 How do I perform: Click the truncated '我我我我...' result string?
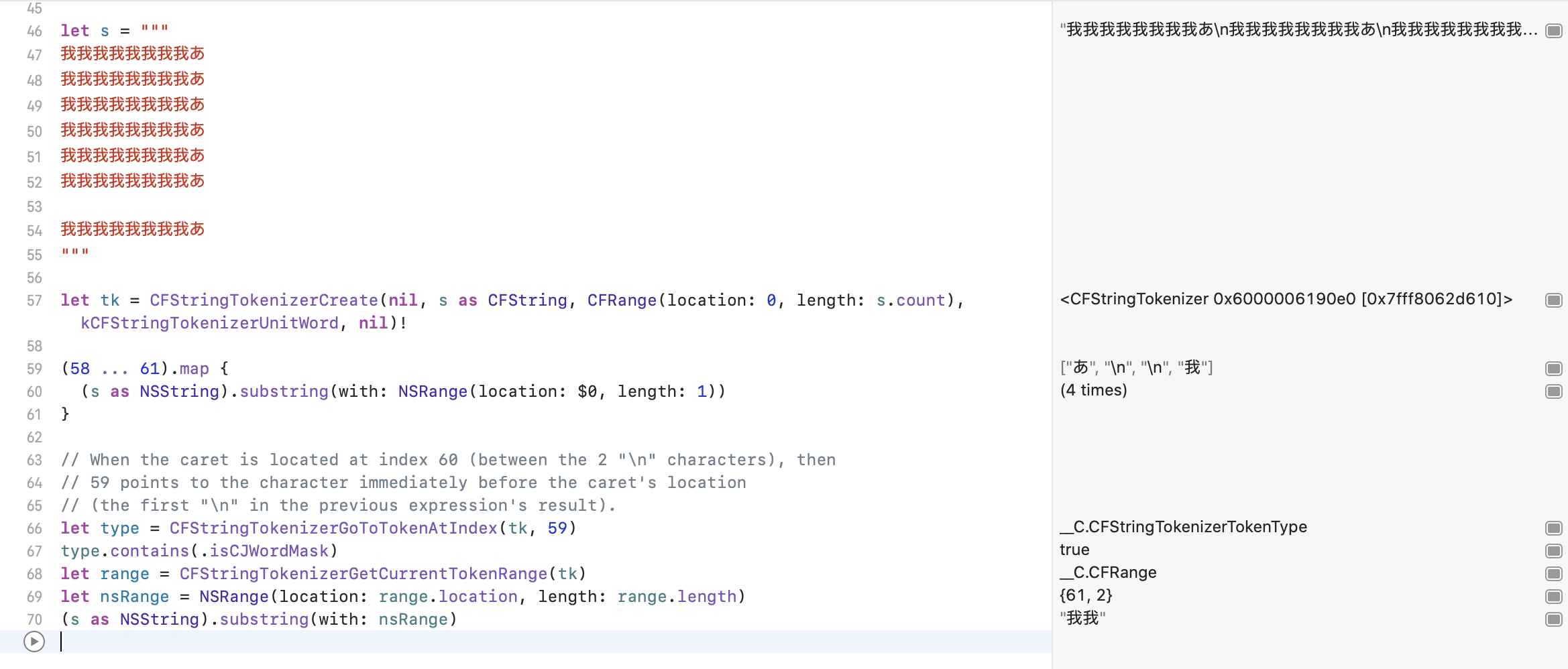(1294, 29)
